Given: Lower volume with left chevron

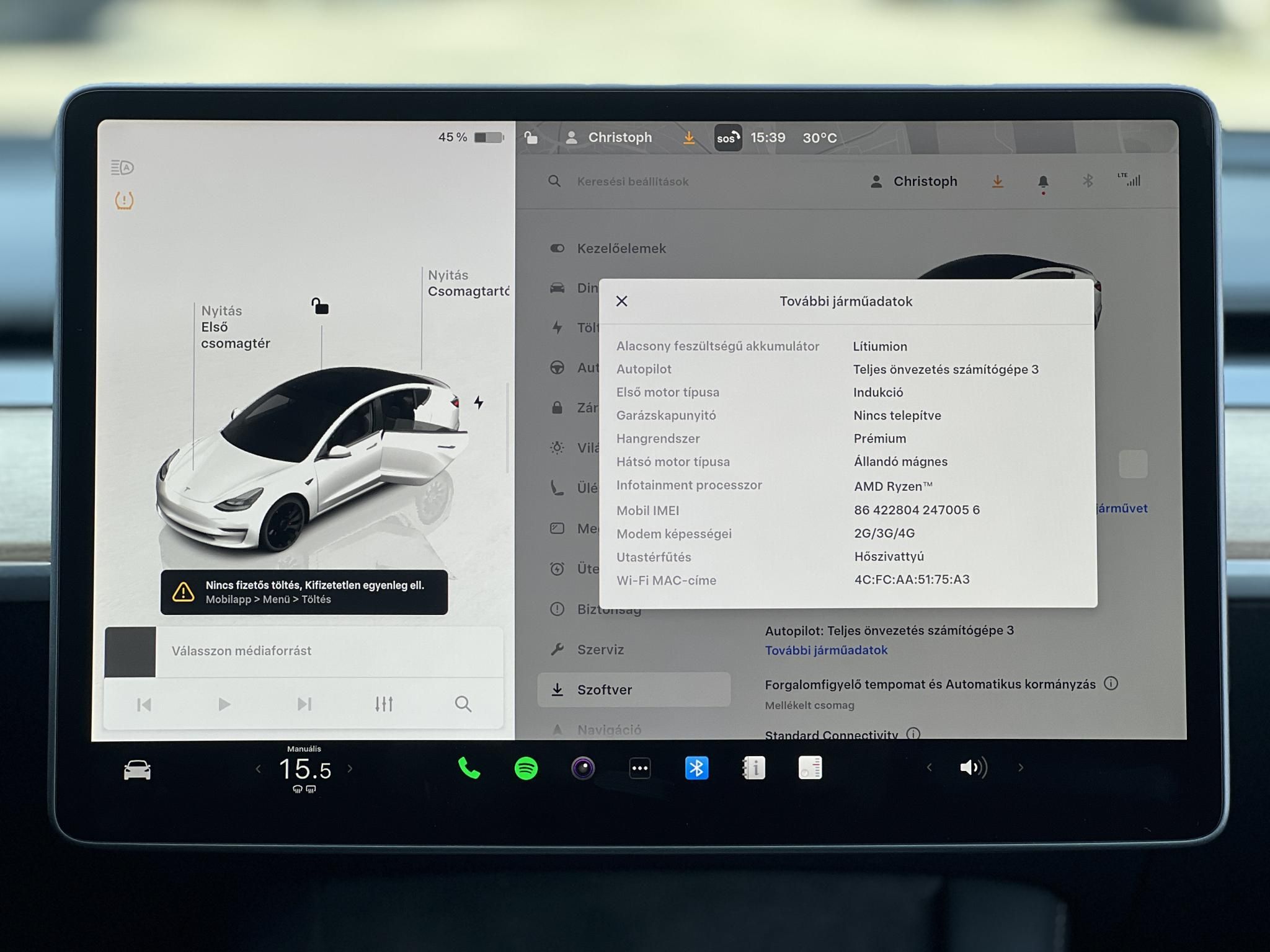Looking at the screenshot, I should click(x=929, y=768).
